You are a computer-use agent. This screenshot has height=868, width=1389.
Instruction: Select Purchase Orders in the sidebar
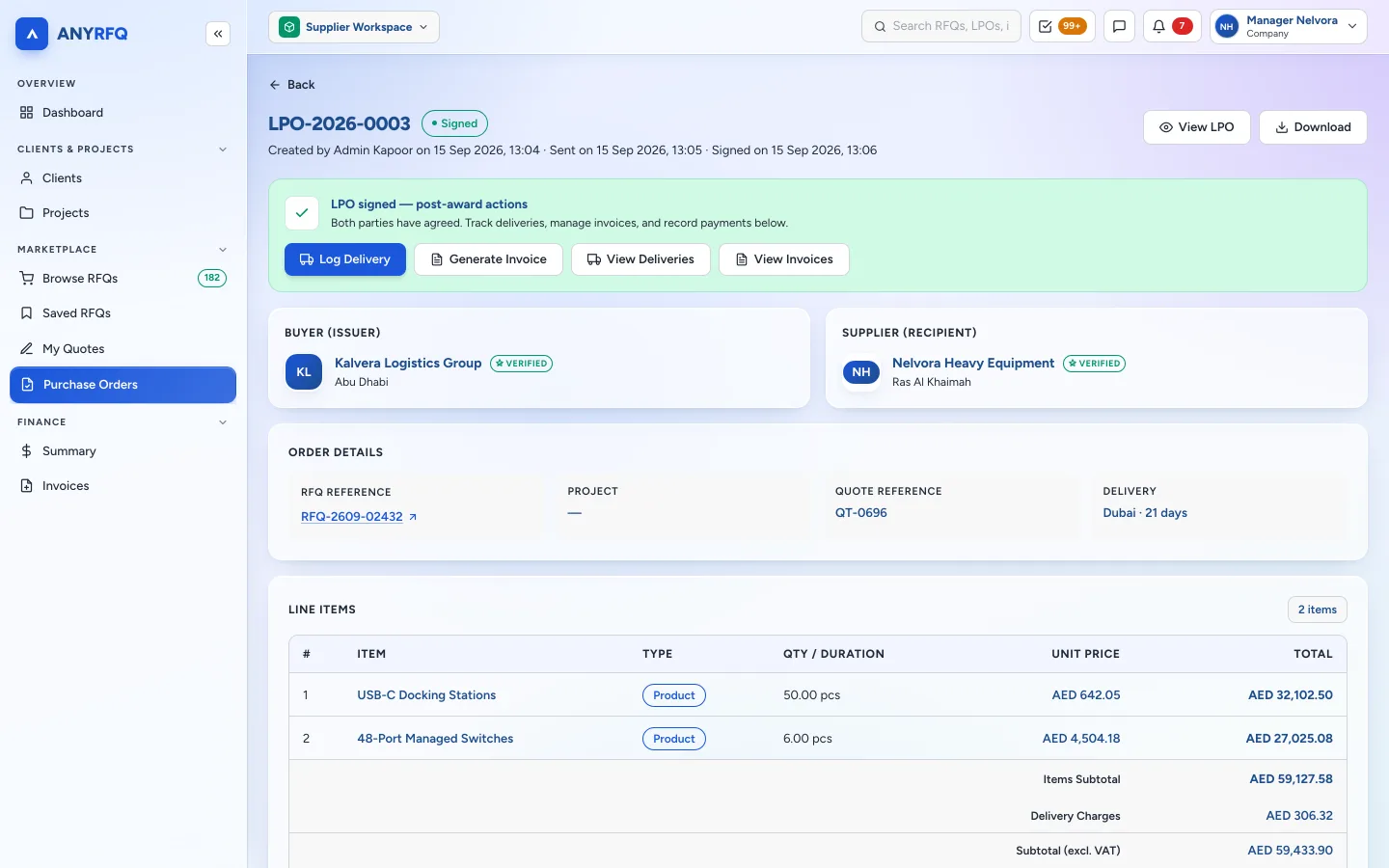[123, 385]
